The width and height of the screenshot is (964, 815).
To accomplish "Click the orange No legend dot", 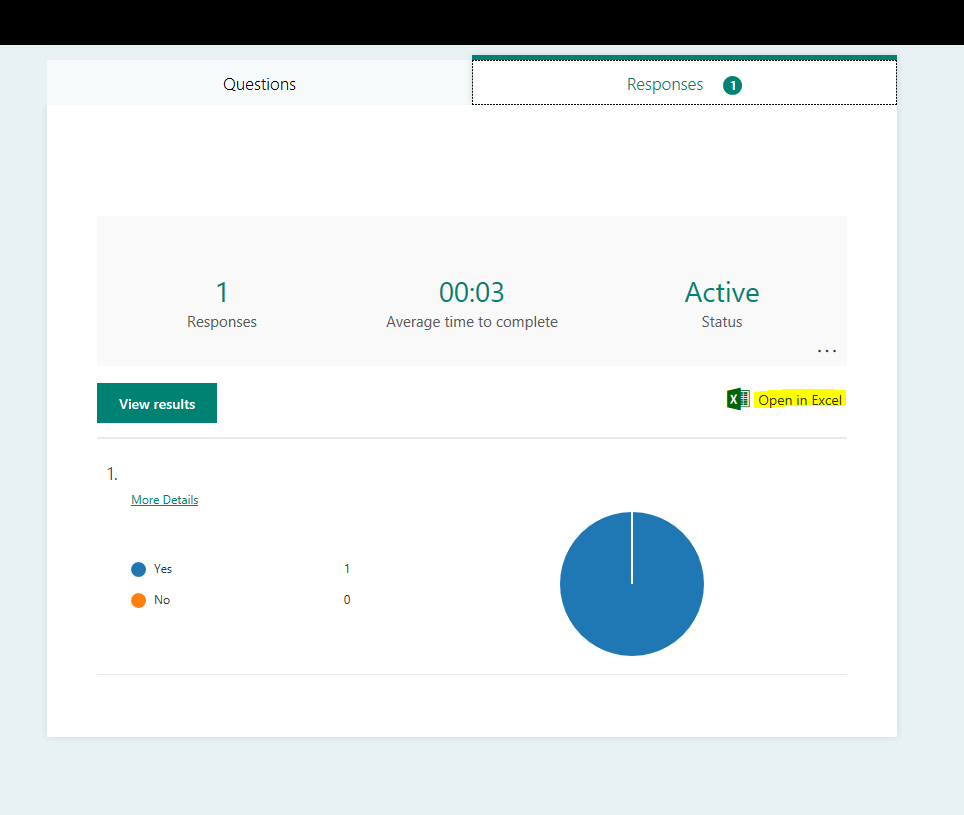I will (138, 600).
